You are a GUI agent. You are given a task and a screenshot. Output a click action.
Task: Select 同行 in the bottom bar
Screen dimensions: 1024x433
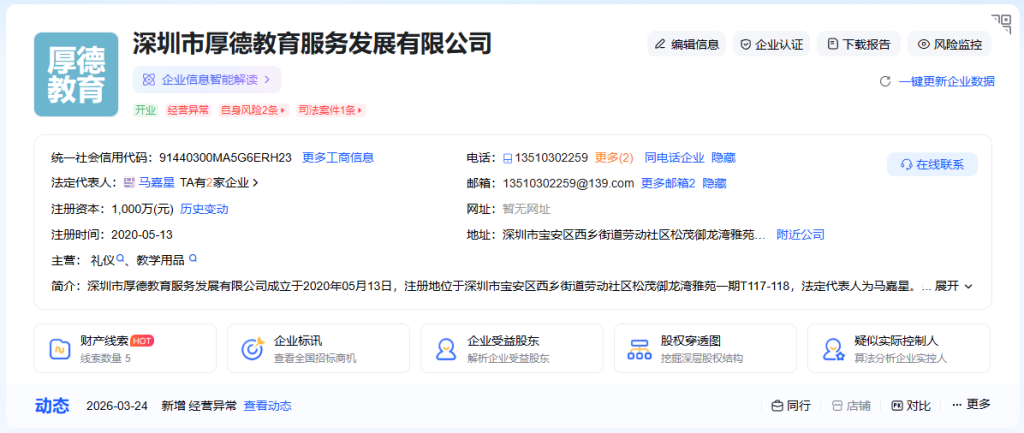(790, 405)
